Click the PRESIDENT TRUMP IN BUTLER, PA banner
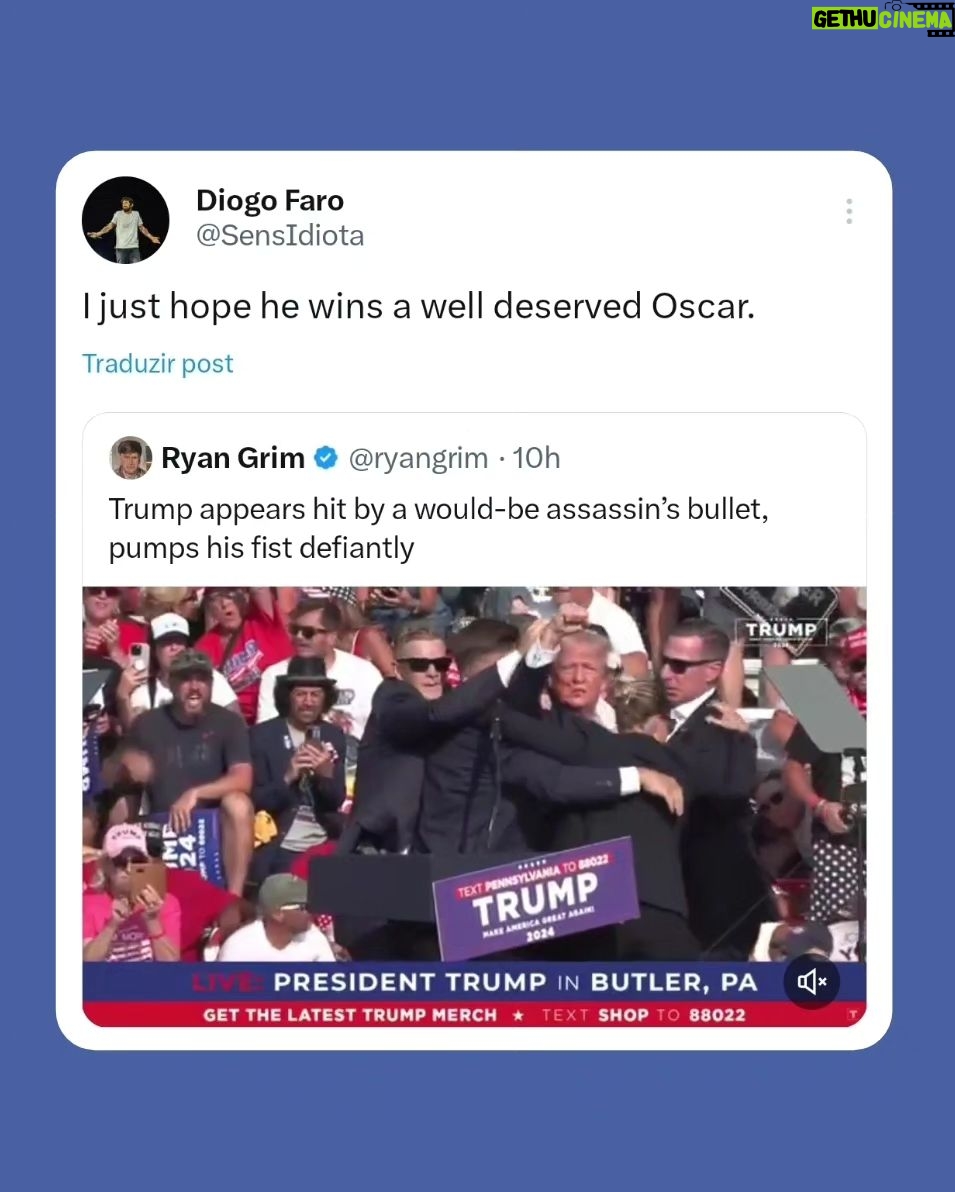Viewport: 955px width, 1192px height. [x=516, y=982]
